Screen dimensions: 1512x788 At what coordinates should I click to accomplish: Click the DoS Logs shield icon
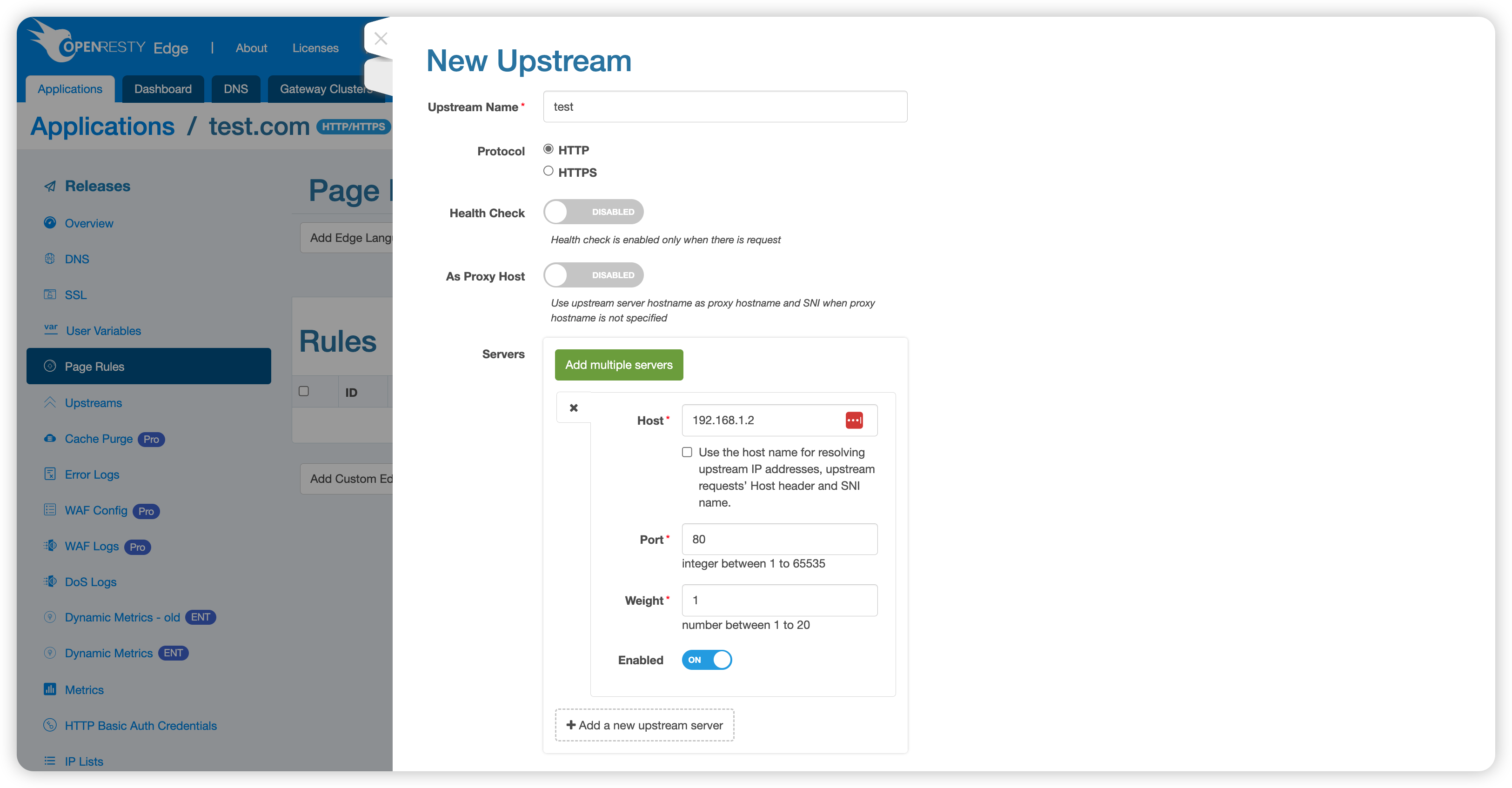click(50, 581)
